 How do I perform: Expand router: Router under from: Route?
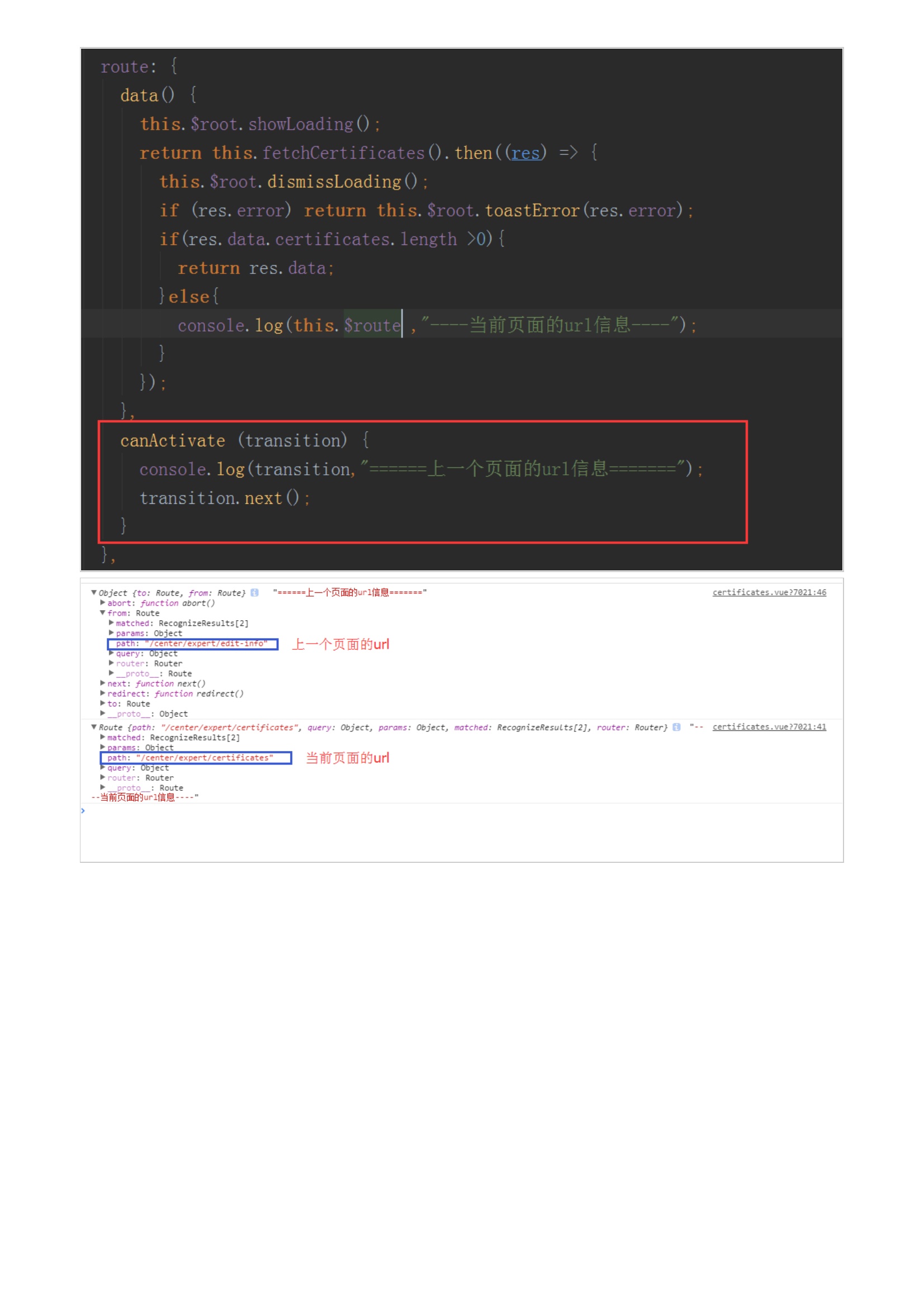(x=111, y=663)
